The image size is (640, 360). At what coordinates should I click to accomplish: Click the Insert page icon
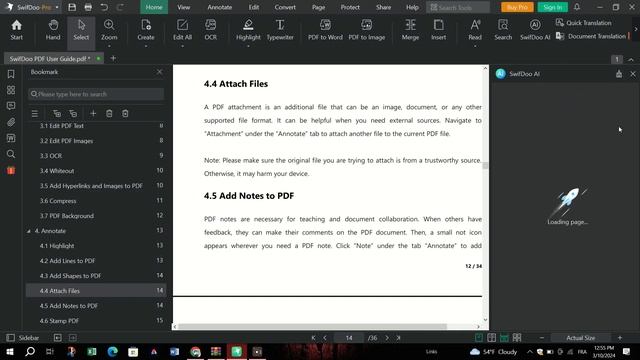pos(439,30)
